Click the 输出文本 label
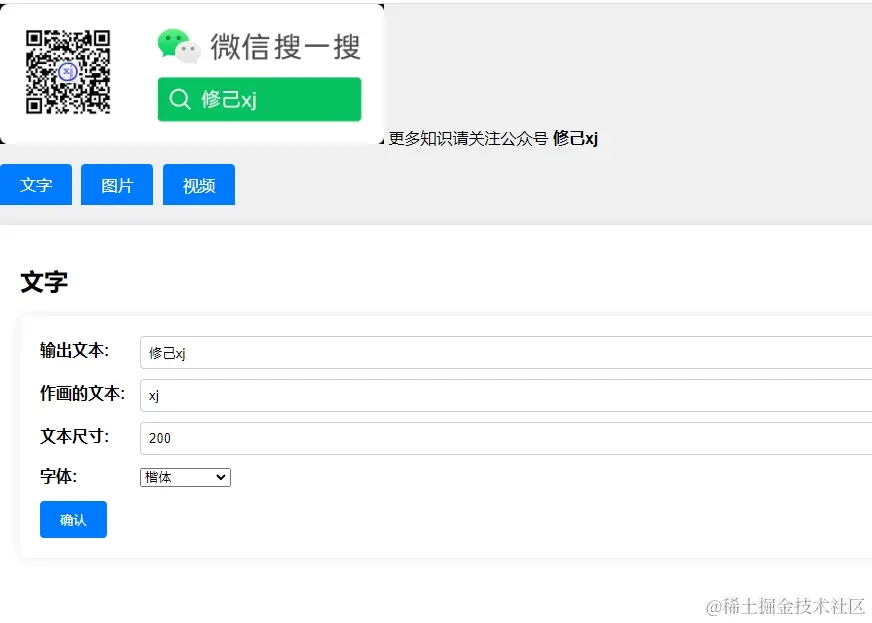The width and height of the screenshot is (872, 623). (75, 350)
